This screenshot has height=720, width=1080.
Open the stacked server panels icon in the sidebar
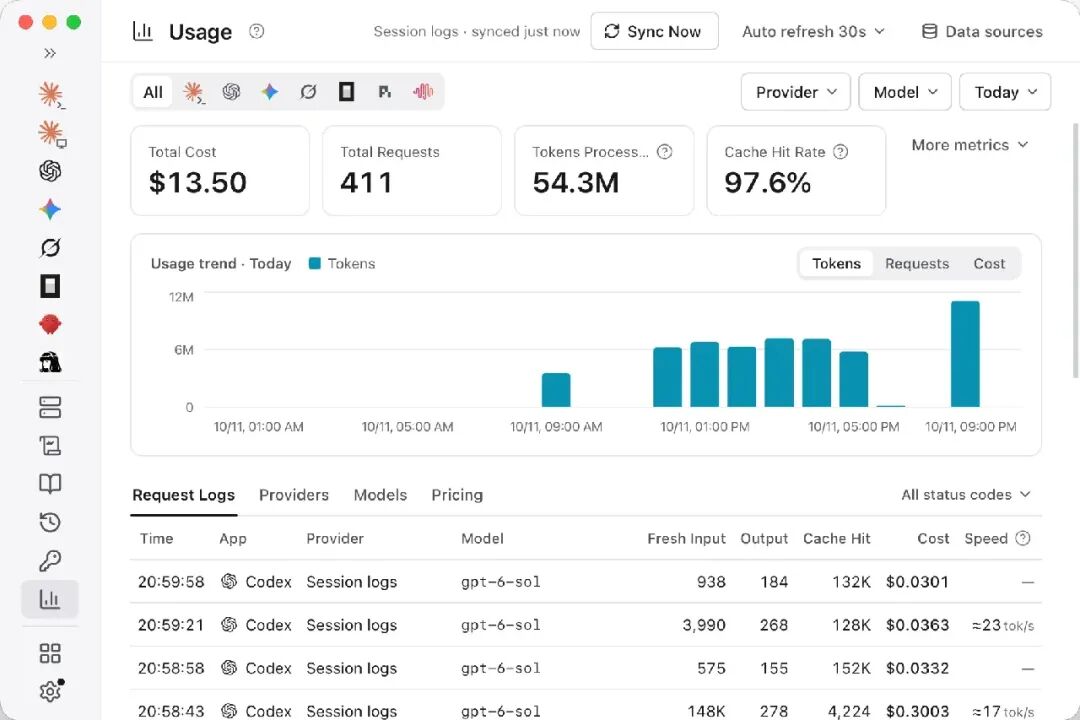(50, 407)
